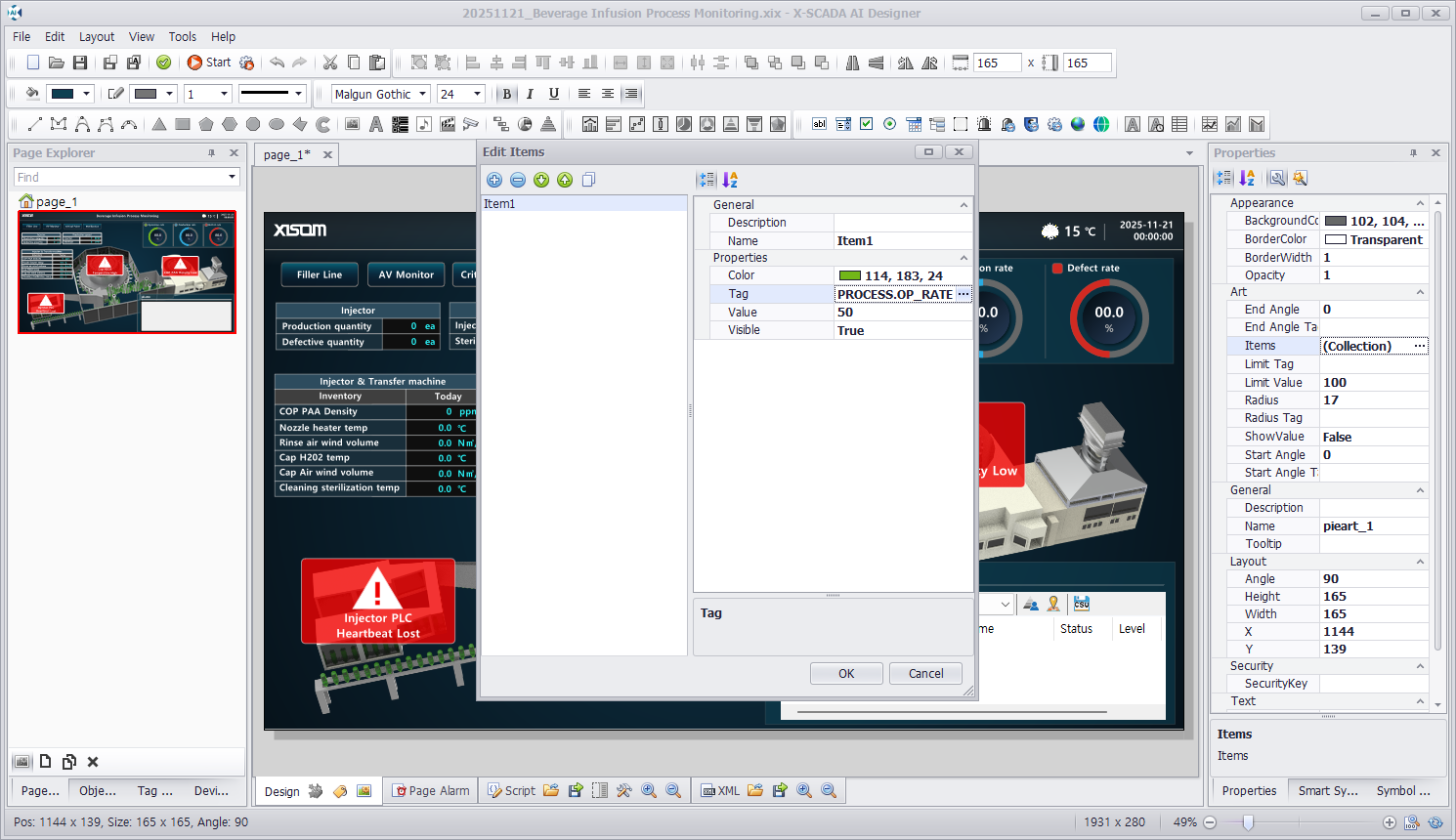1456x840 pixels.
Task: Select the pentagon shape tool
Action: (206, 124)
